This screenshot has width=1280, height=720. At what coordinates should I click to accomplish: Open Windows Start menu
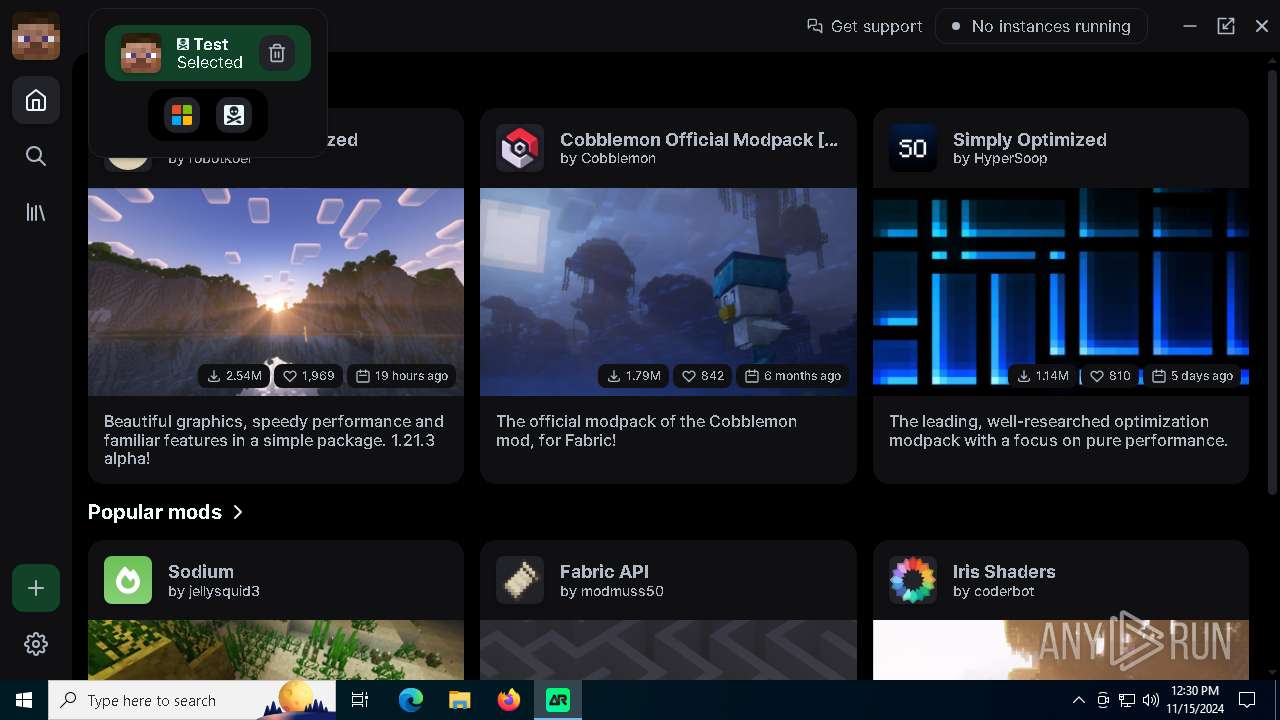[x=24, y=700]
